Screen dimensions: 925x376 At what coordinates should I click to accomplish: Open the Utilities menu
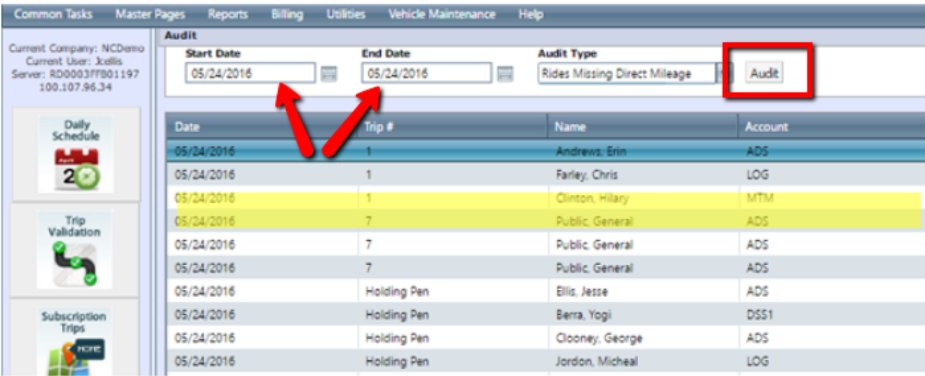(x=346, y=14)
